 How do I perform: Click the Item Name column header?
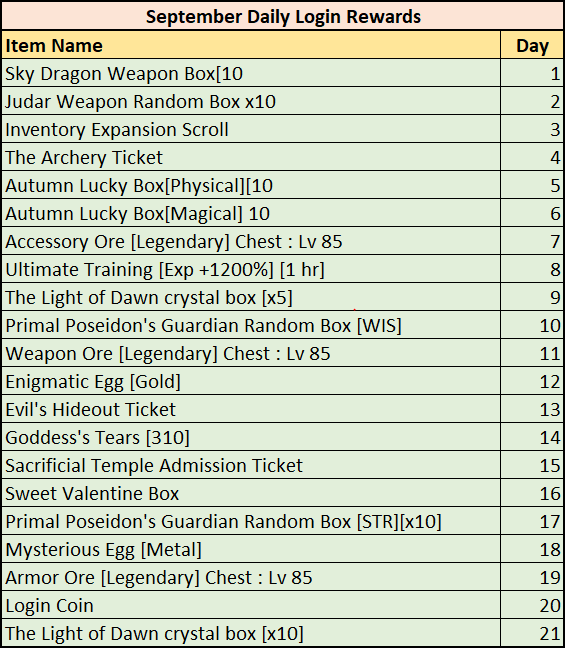[251, 45]
